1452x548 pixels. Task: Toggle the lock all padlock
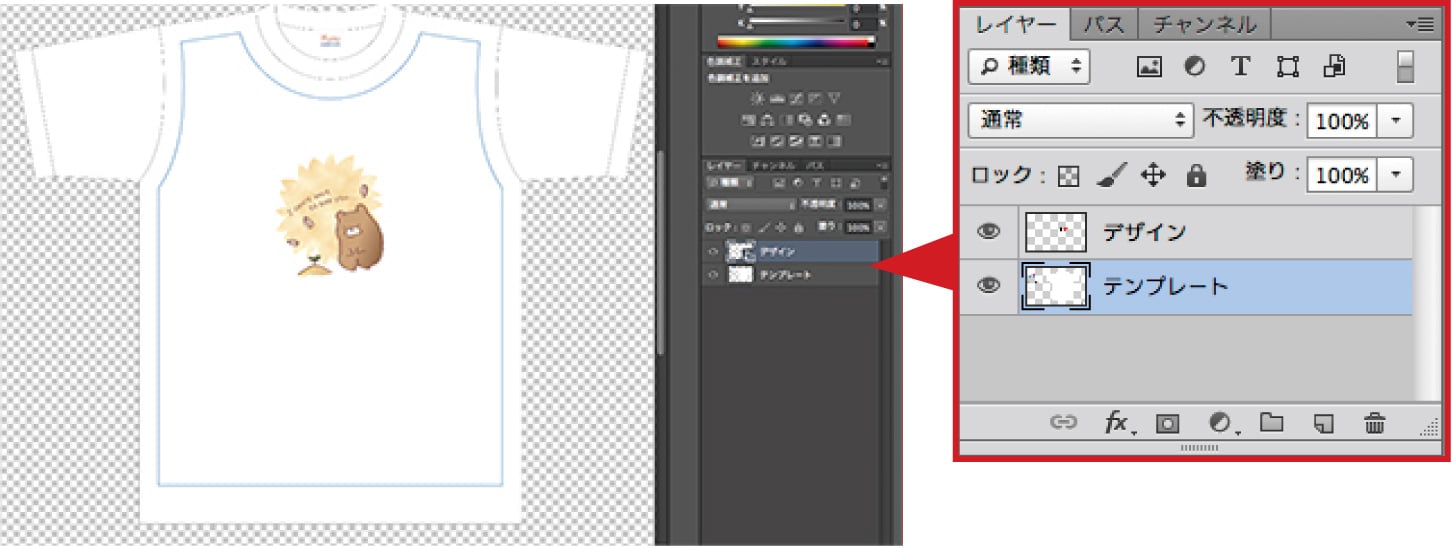(x=1195, y=177)
